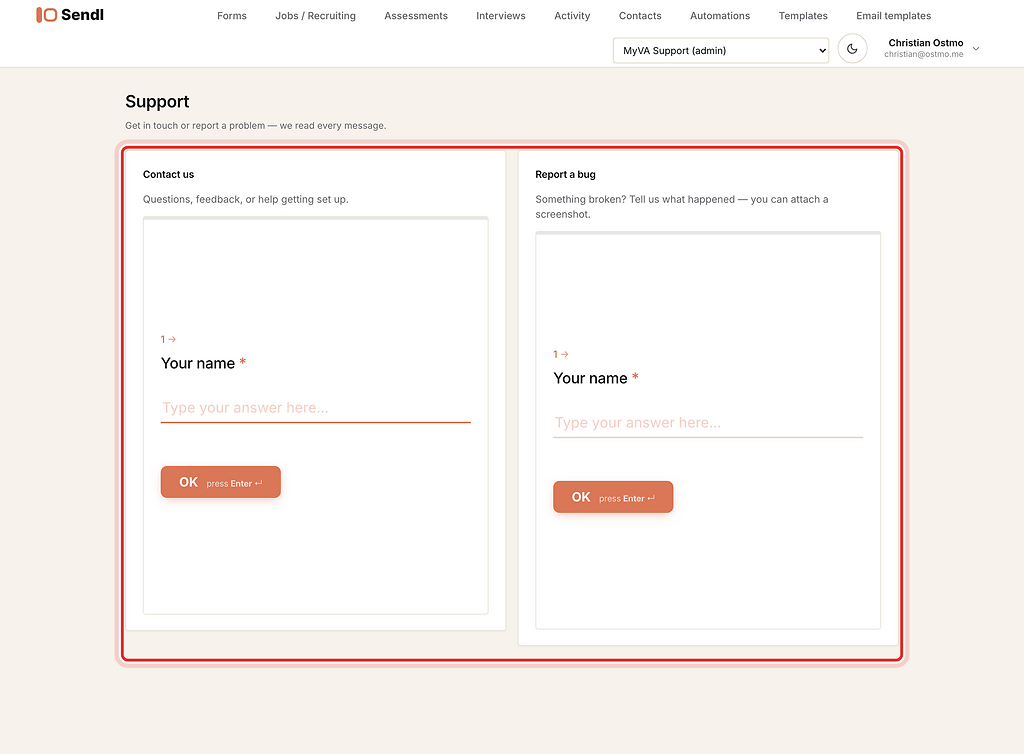Click the "Support" page heading

click(x=157, y=102)
